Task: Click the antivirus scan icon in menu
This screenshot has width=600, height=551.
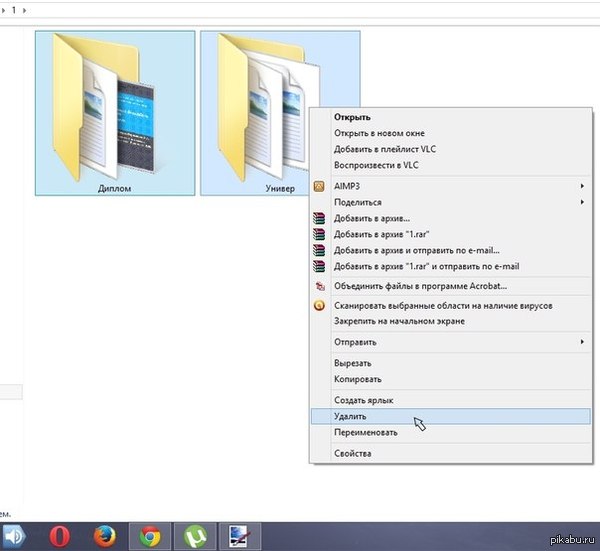Action: (x=320, y=305)
